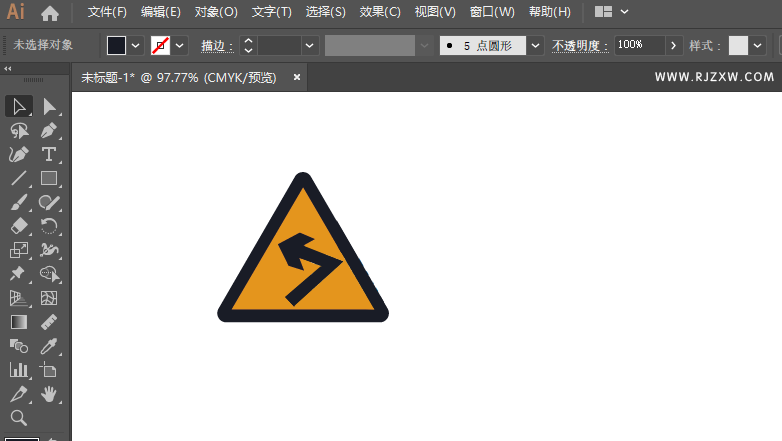The width and height of the screenshot is (782, 441).
Task: Select the Perspective Grid tool
Action: tap(19, 298)
